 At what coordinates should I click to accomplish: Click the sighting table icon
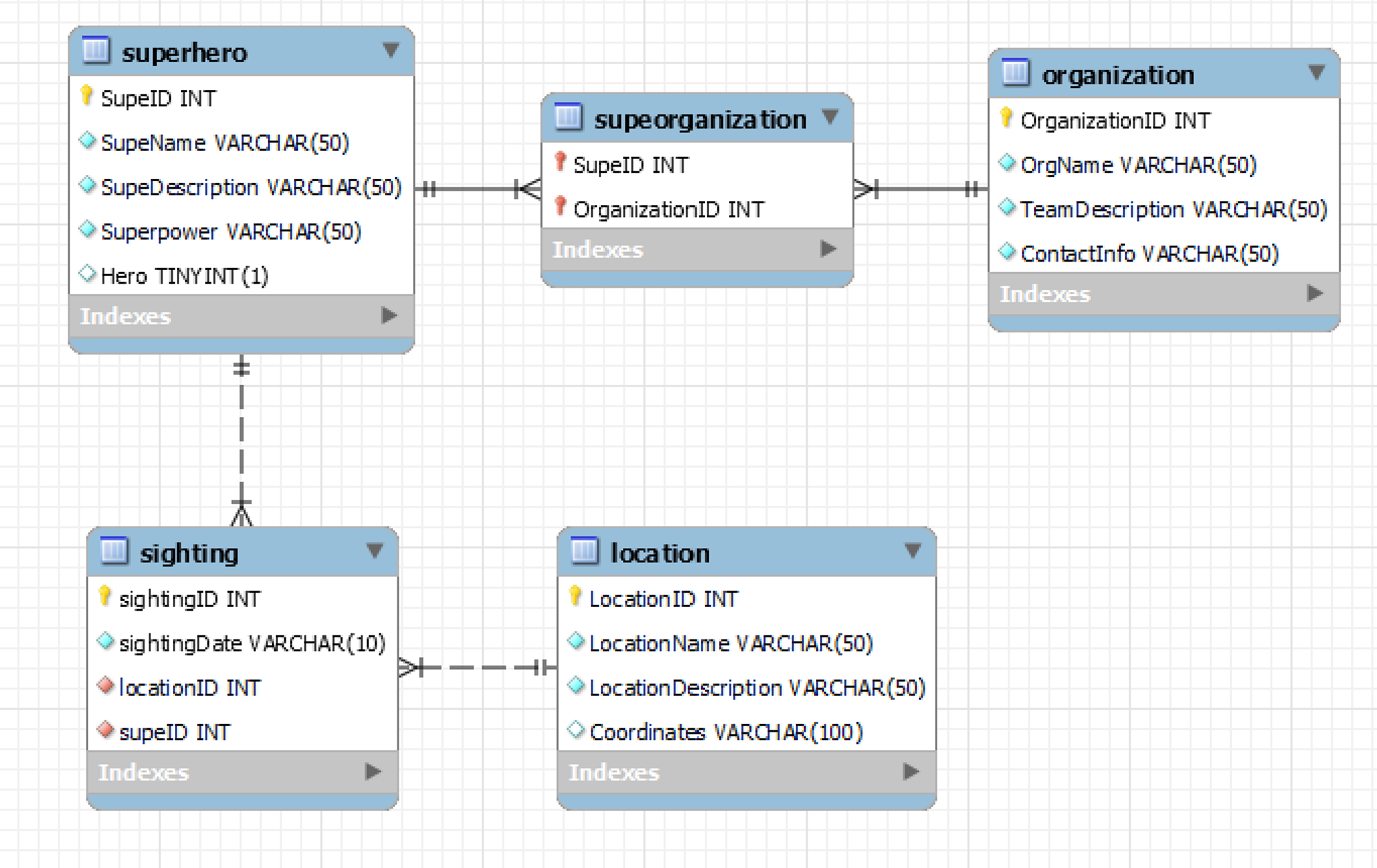[x=114, y=551]
